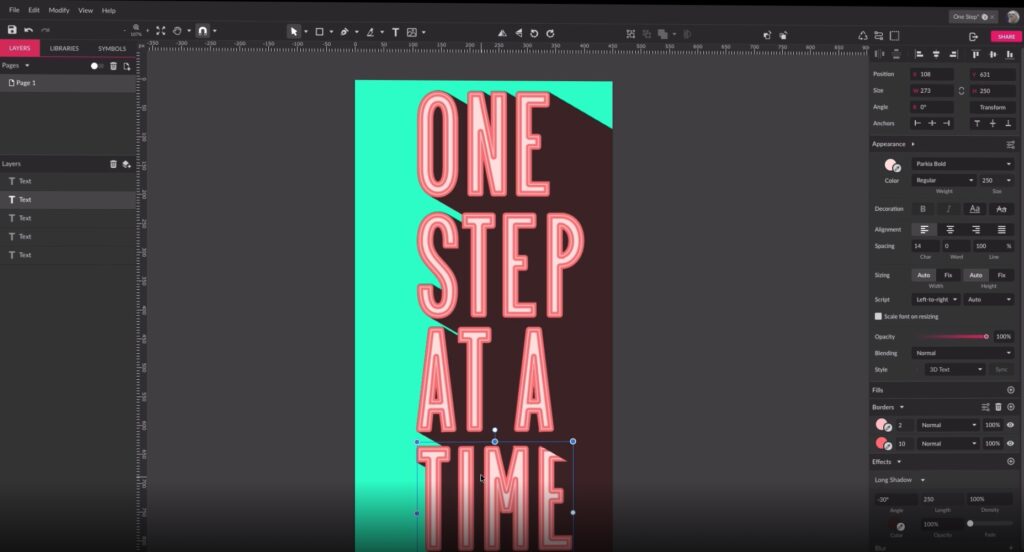
Task: Open the 3D Text style dropdown
Action: point(955,370)
